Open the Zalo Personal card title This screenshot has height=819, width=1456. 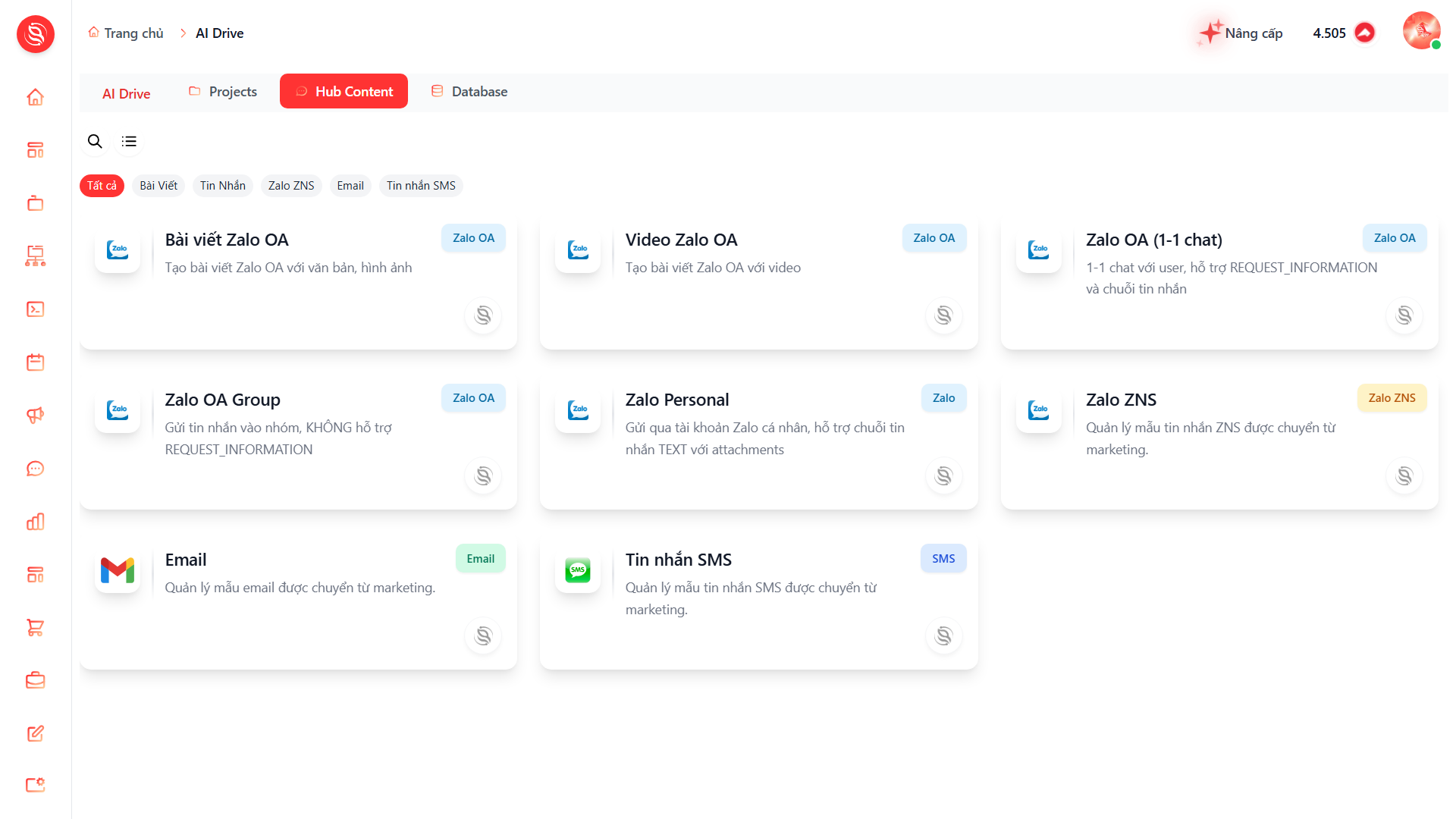pos(677,400)
